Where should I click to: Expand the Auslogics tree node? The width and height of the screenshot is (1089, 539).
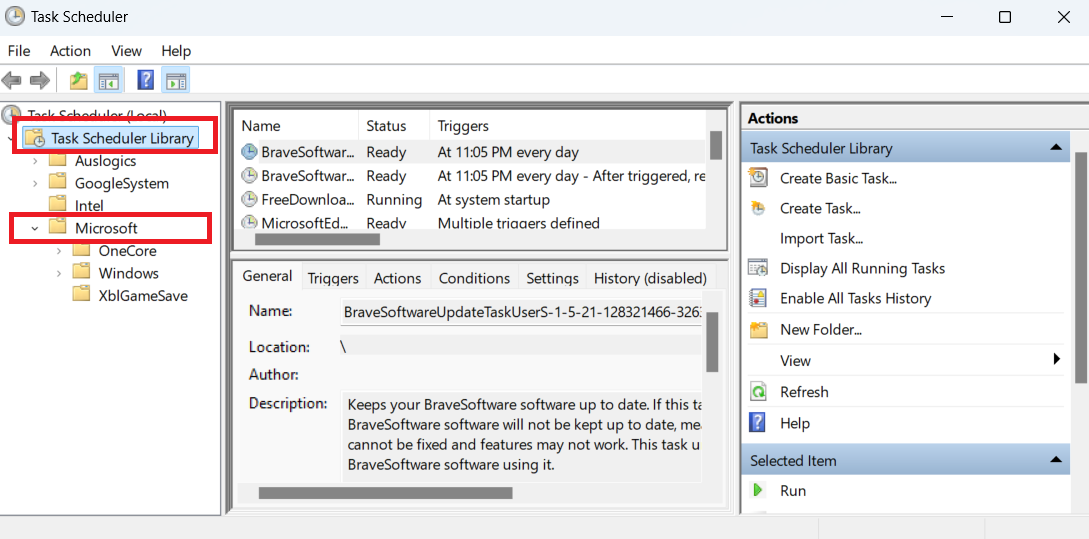(x=35, y=161)
